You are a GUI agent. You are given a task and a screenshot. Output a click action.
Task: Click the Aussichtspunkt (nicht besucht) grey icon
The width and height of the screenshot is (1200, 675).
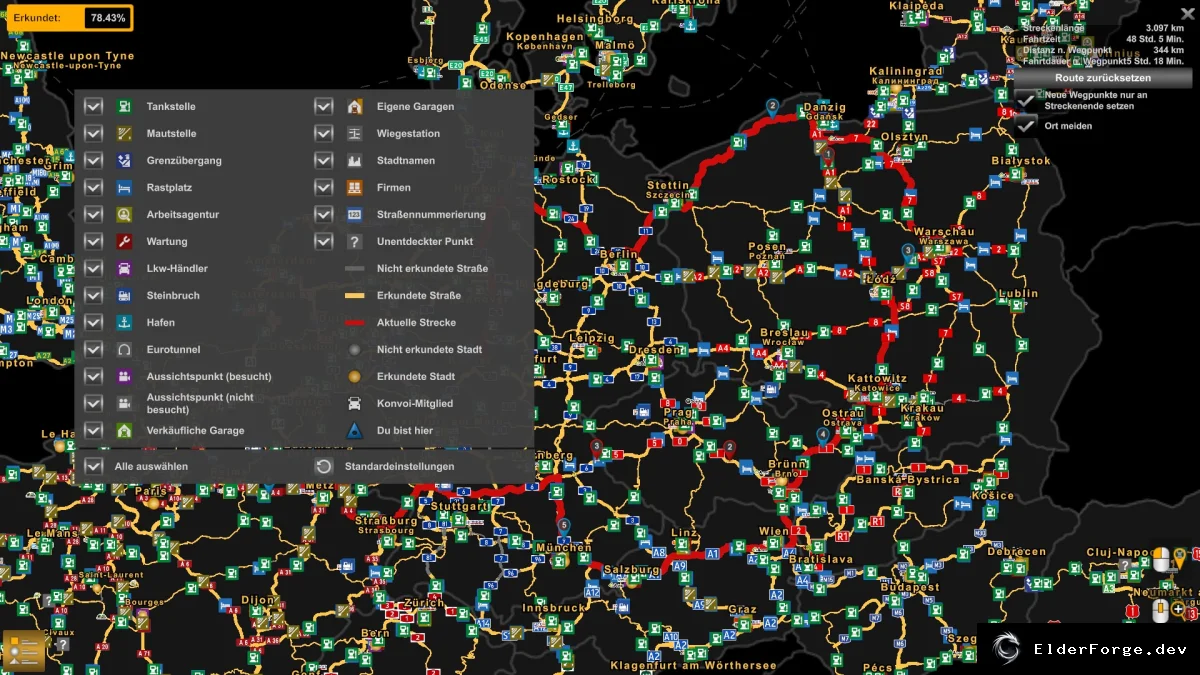tap(124, 403)
